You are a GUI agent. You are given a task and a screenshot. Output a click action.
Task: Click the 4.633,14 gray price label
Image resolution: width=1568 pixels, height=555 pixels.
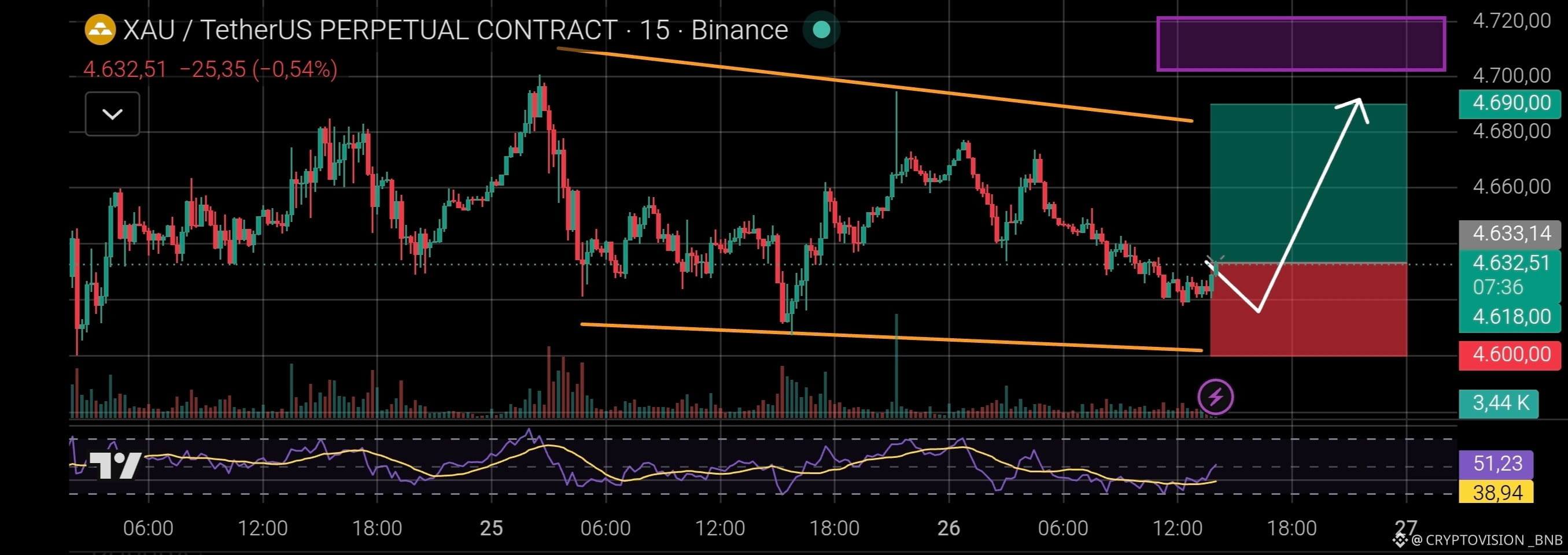pos(1510,234)
